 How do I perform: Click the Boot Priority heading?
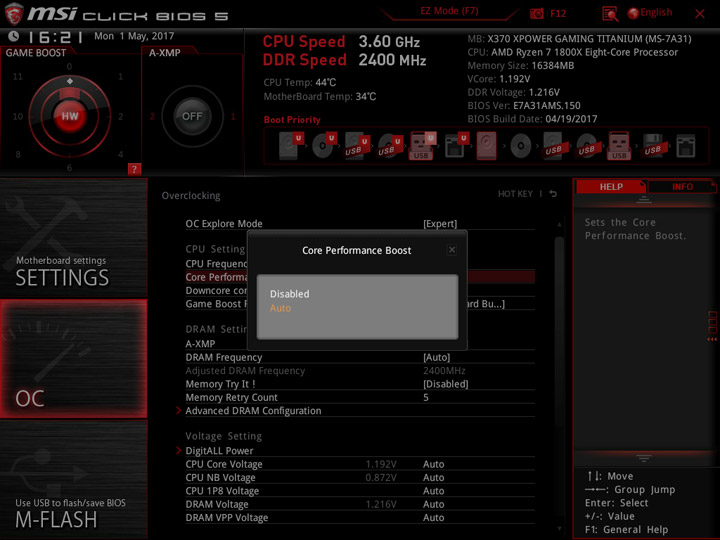coord(292,119)
